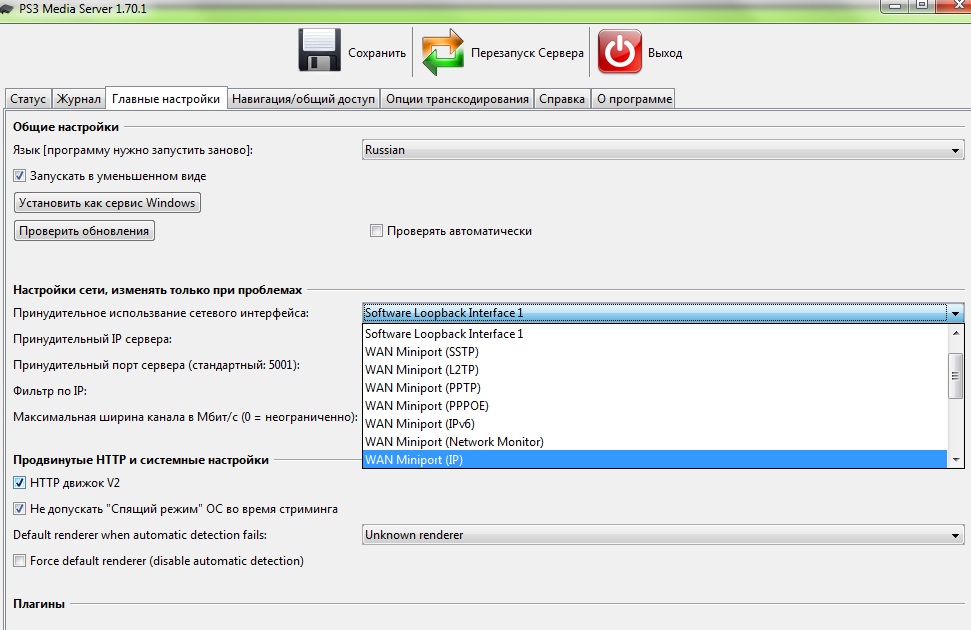Click the Общие настройки section heading
This screenshot has width=971, height=630.
click(66, 127)
